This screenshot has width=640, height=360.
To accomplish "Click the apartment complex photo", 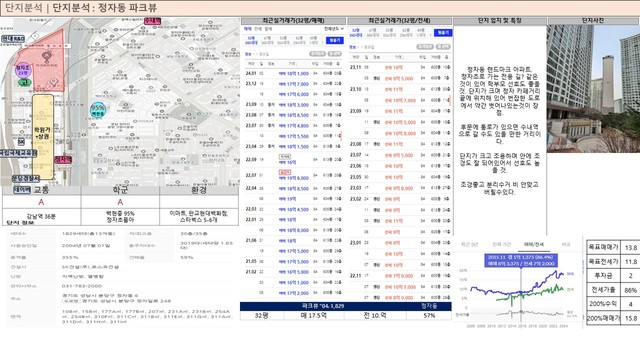I will pos(593,89).
